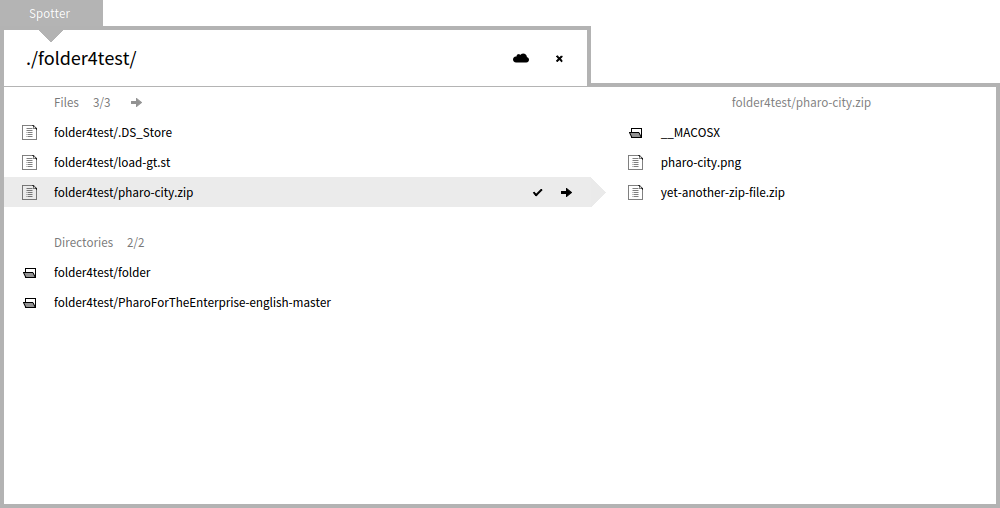The image size is (1000, 508).
Task: Click folder icon beside PharoForTheEnterprise-english-master
Action: pyautogui.click(x=29, y=303)
